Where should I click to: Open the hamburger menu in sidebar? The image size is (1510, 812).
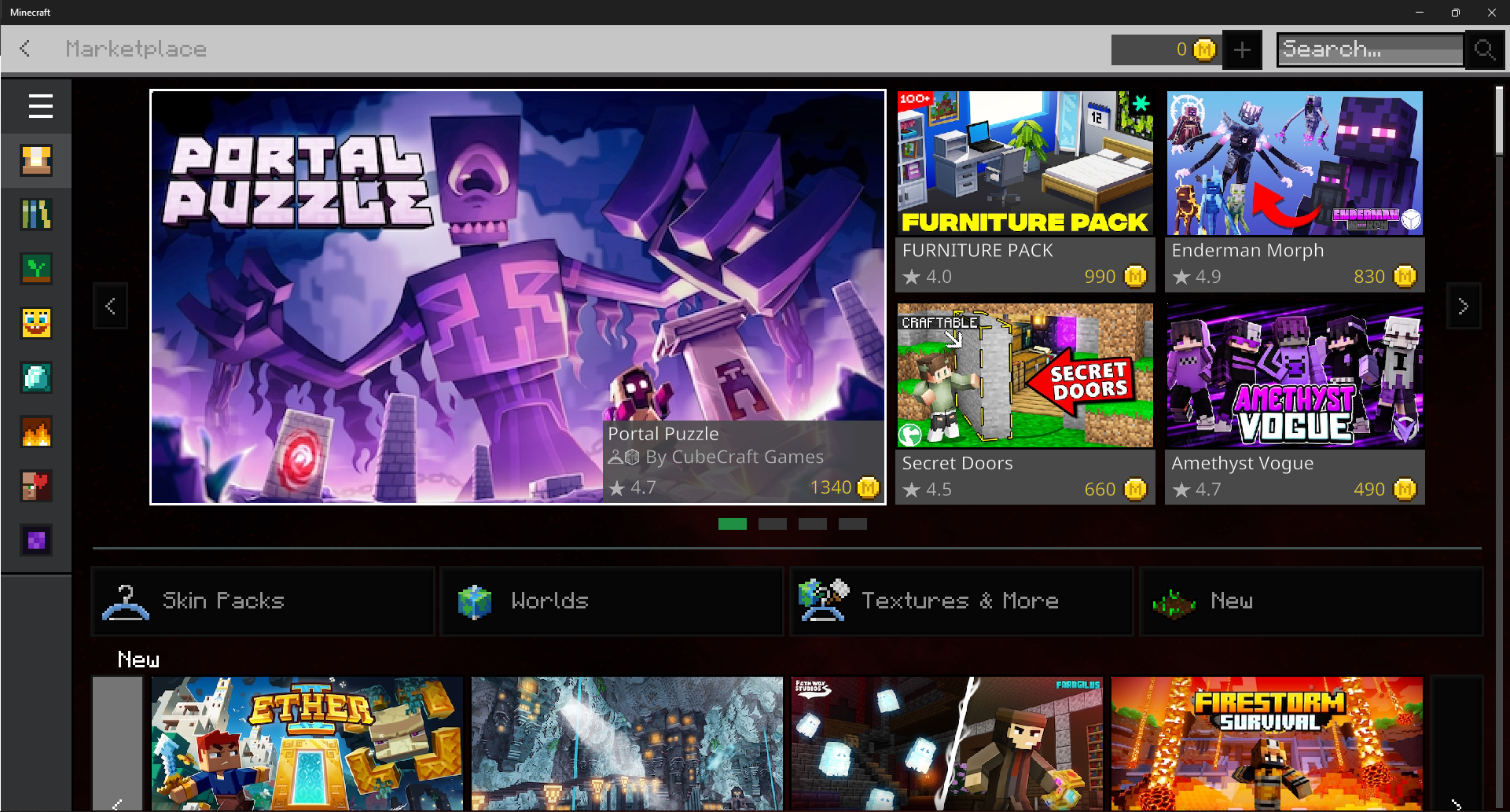tap(40, 106)
